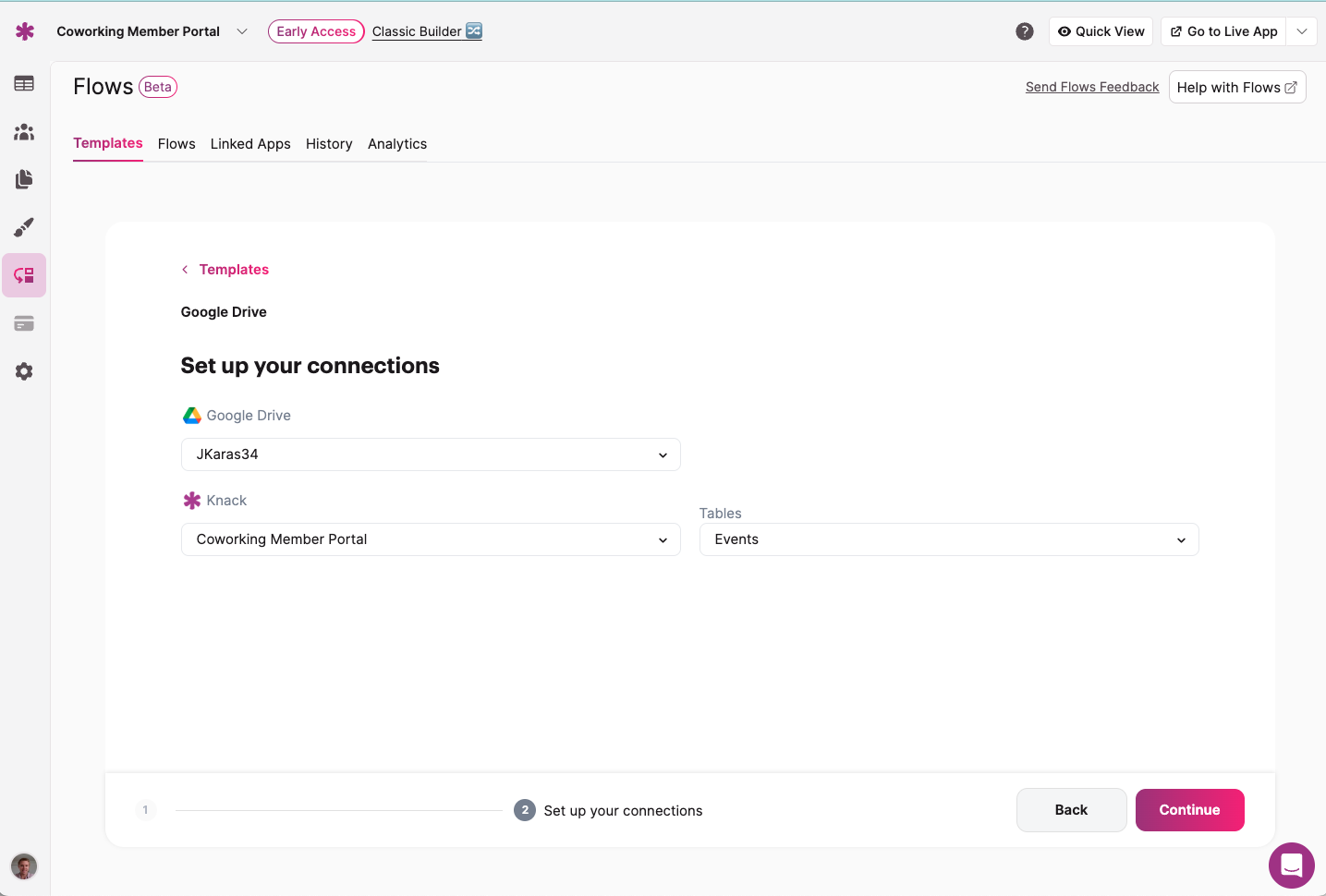
Task: Open the Settings gear sidebar icon
Action: pyautogui.click(x=24, y=371)
